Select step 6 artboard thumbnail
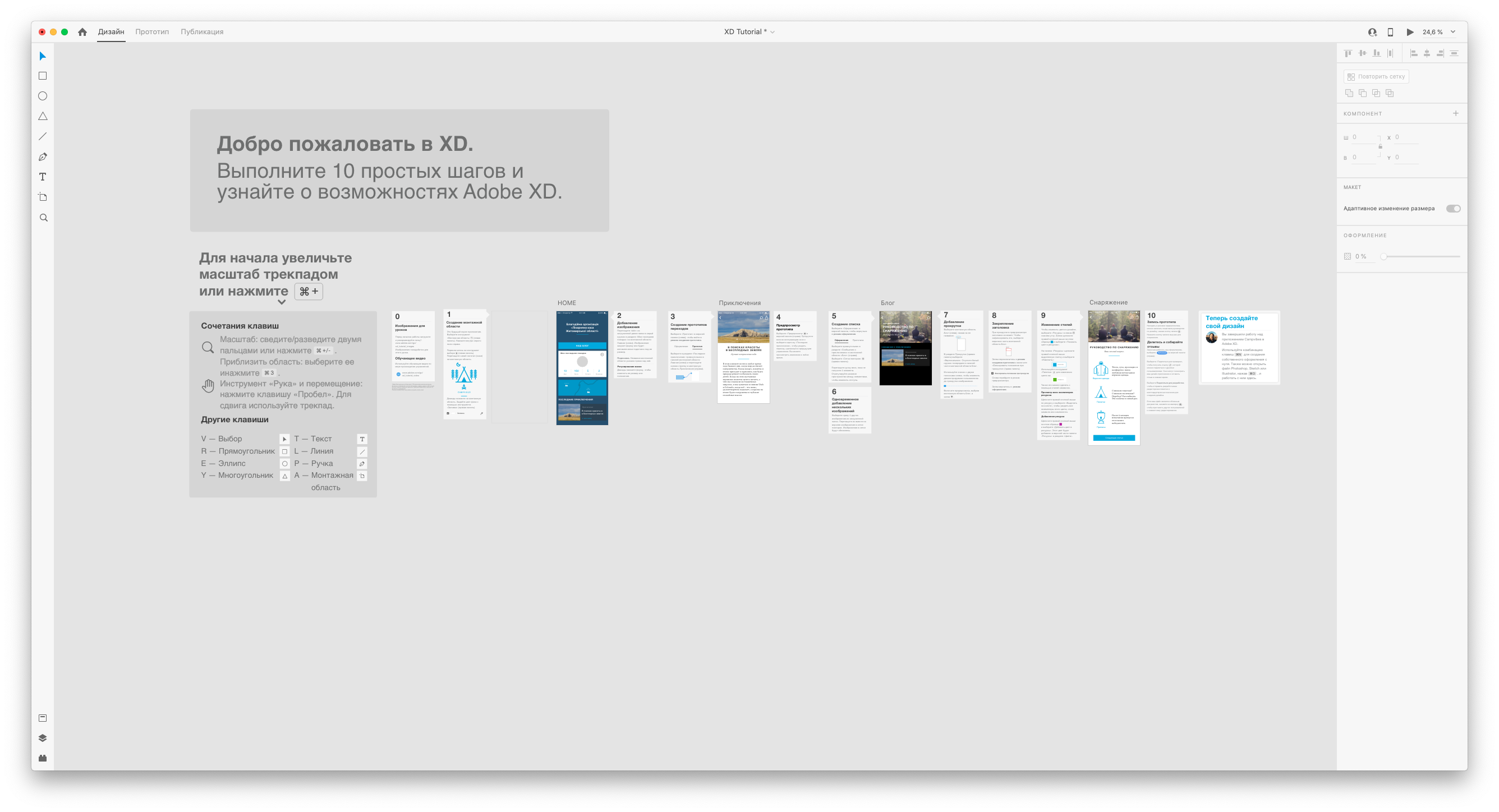 pos(849,409)
